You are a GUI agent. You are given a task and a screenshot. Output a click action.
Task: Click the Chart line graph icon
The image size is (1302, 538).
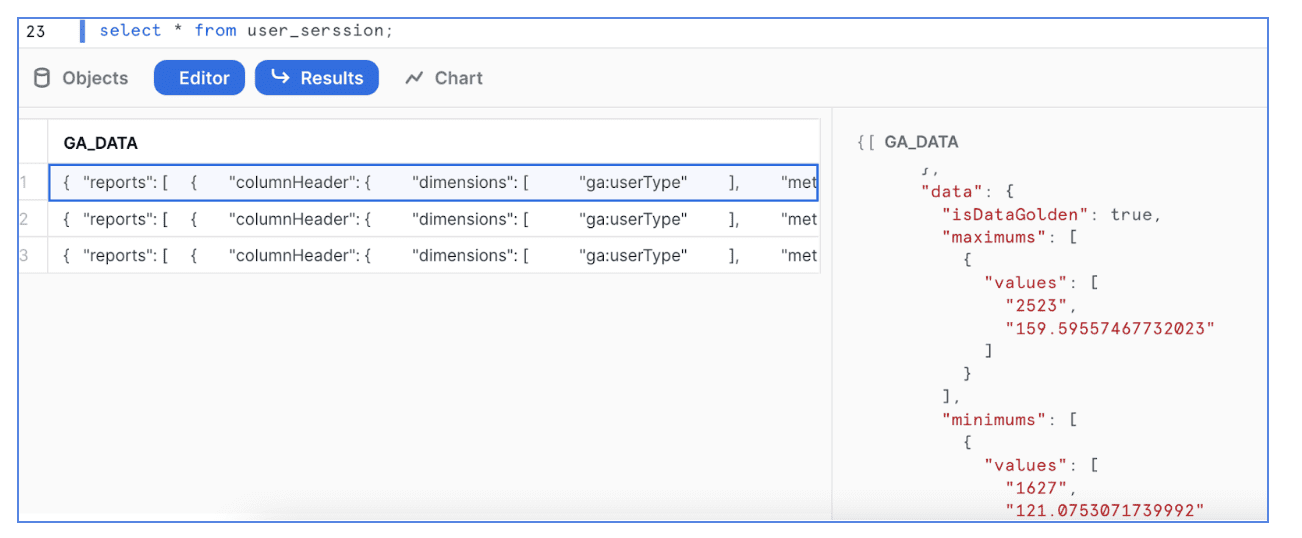(x=414, y=79)
